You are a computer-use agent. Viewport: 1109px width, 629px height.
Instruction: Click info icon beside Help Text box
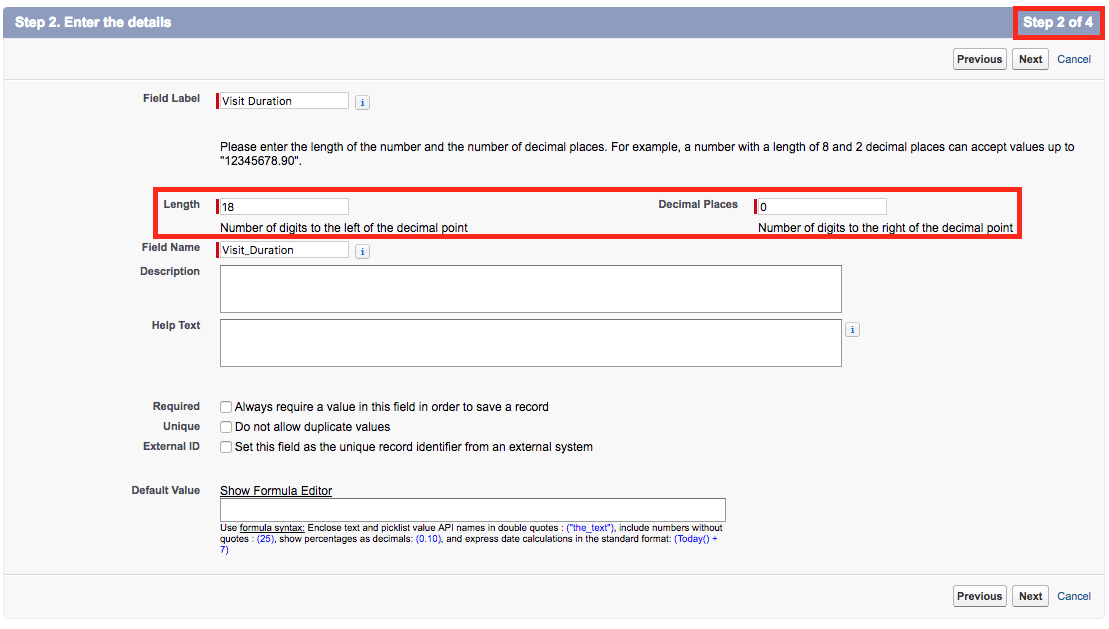click(852, 330)
